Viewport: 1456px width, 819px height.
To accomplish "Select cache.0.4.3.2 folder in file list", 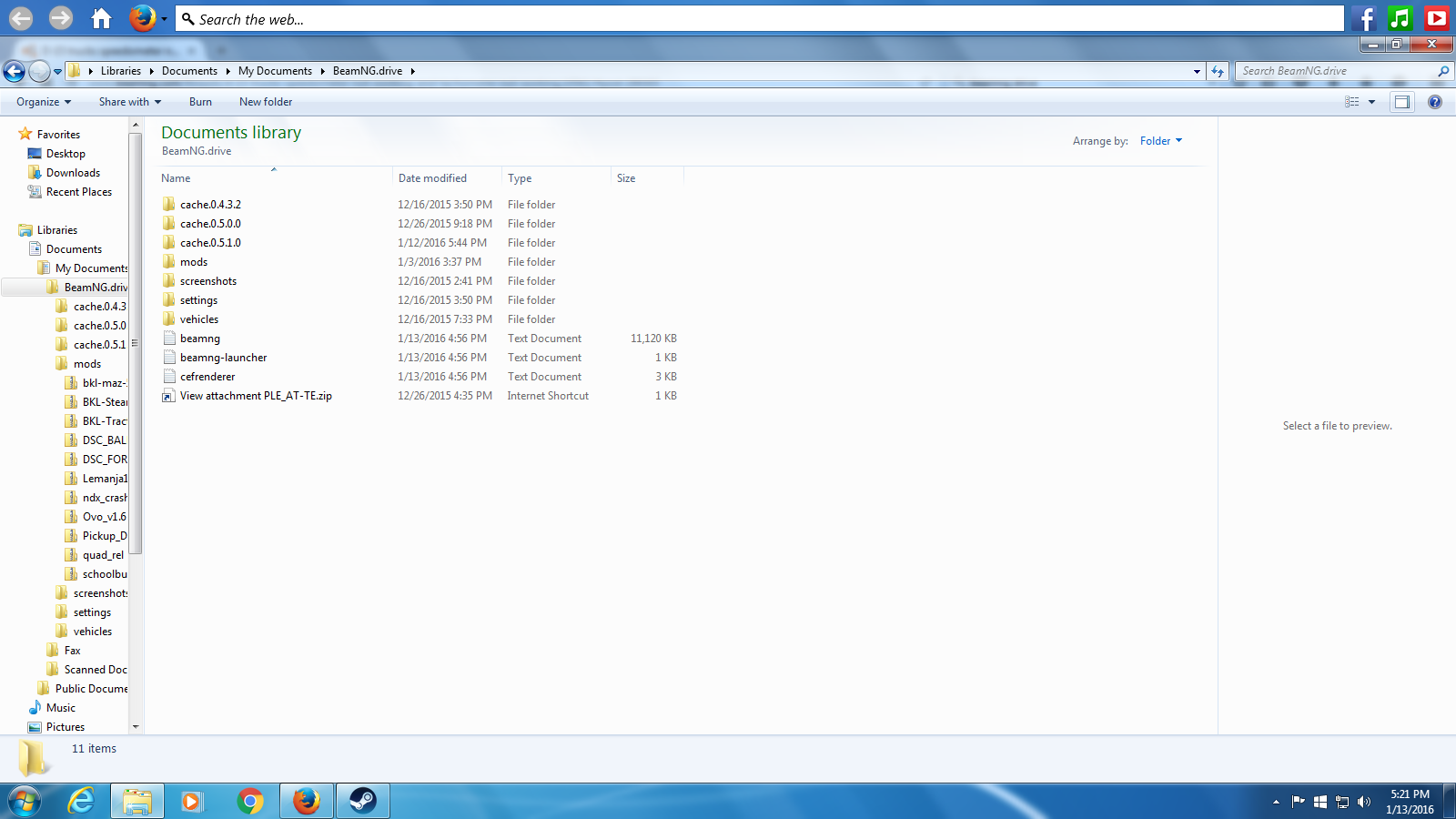I will (210, 205).
